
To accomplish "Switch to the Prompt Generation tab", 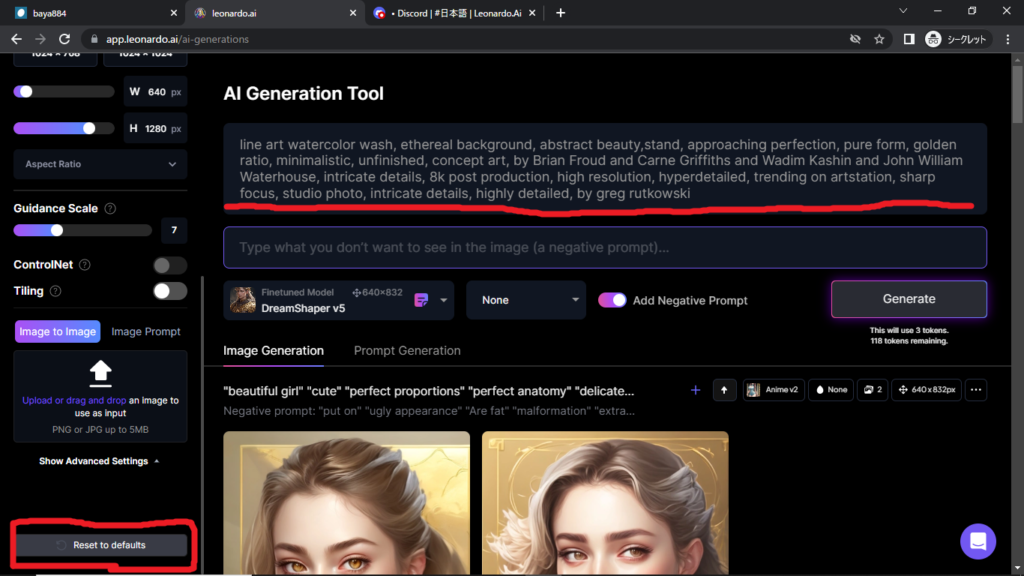I will [407, 351].
